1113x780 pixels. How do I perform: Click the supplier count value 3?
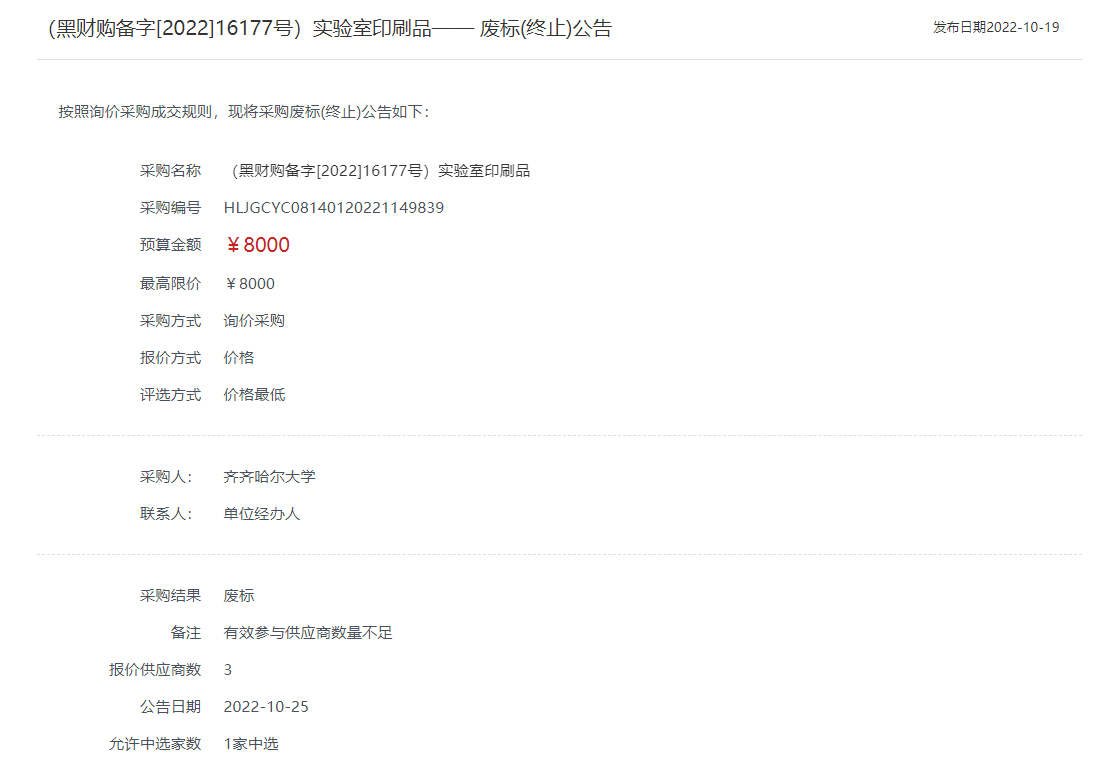(x=228, y=670)
